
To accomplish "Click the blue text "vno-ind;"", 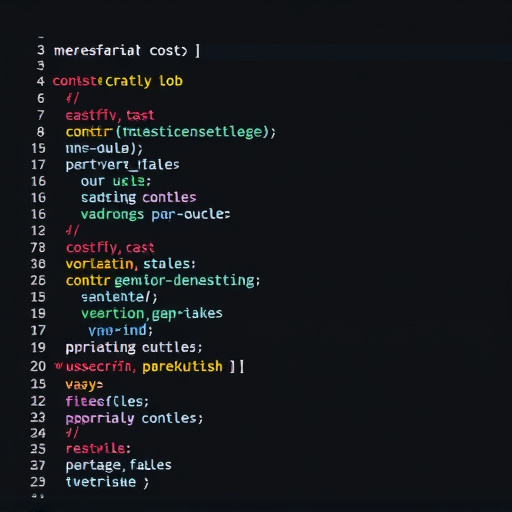I will click(x=121, y=330).
